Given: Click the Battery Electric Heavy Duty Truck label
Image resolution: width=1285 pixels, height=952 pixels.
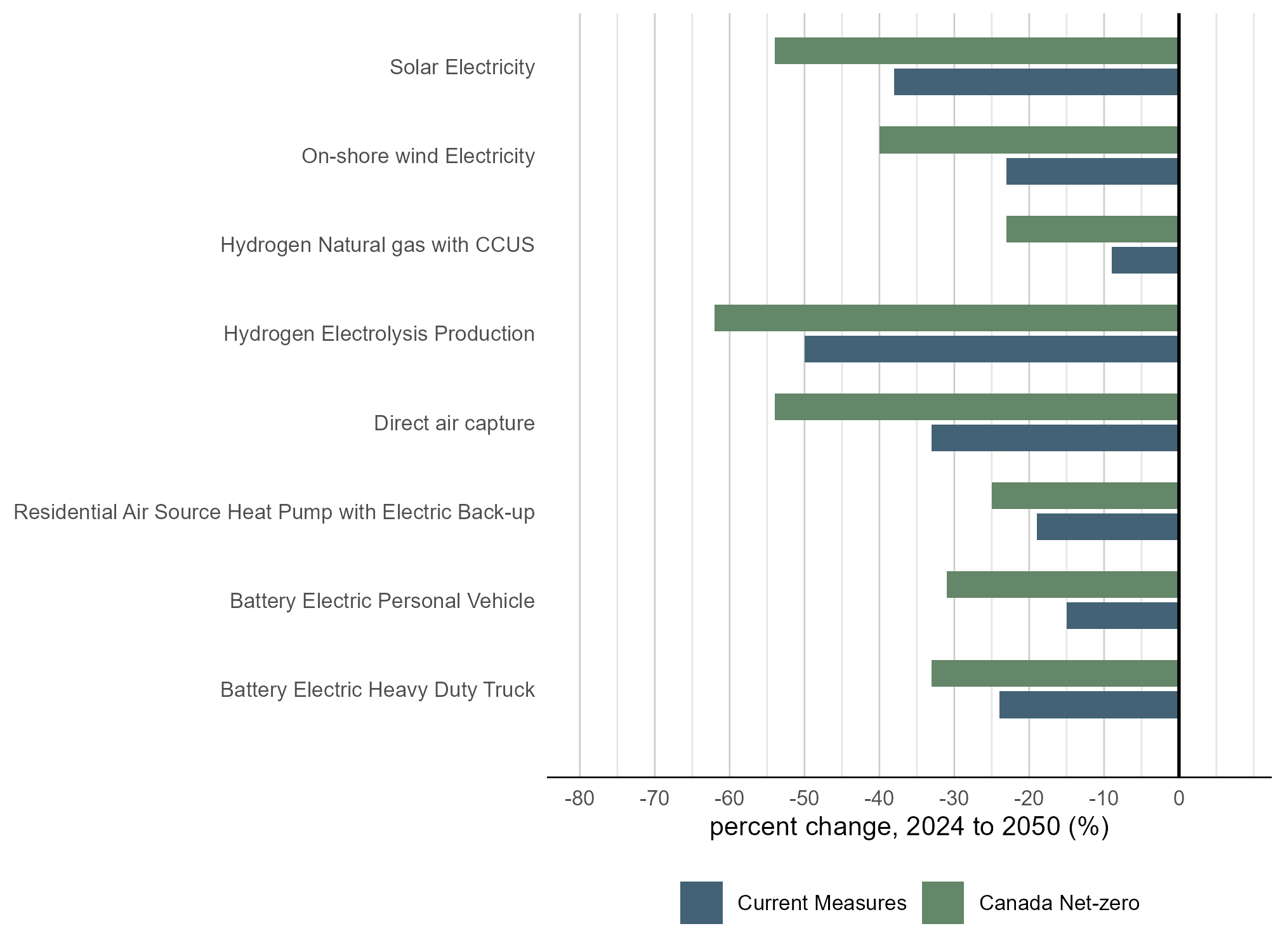Looking at the screenshot, I should tap(377, 690).
